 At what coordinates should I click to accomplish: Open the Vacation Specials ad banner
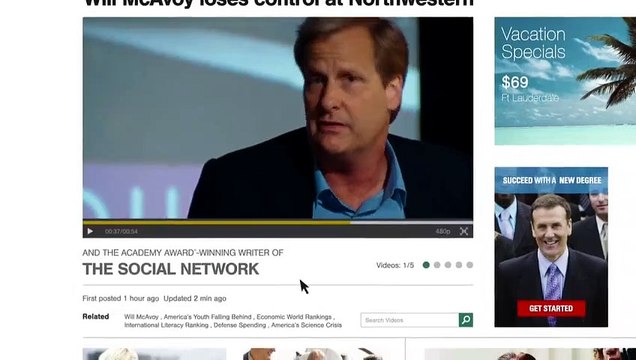pos(565,81)
